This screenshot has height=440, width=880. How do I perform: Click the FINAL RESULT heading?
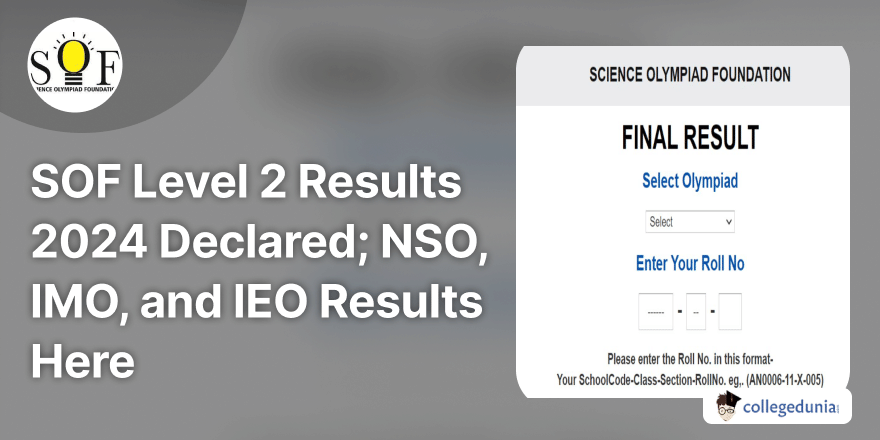click(690, 138)
